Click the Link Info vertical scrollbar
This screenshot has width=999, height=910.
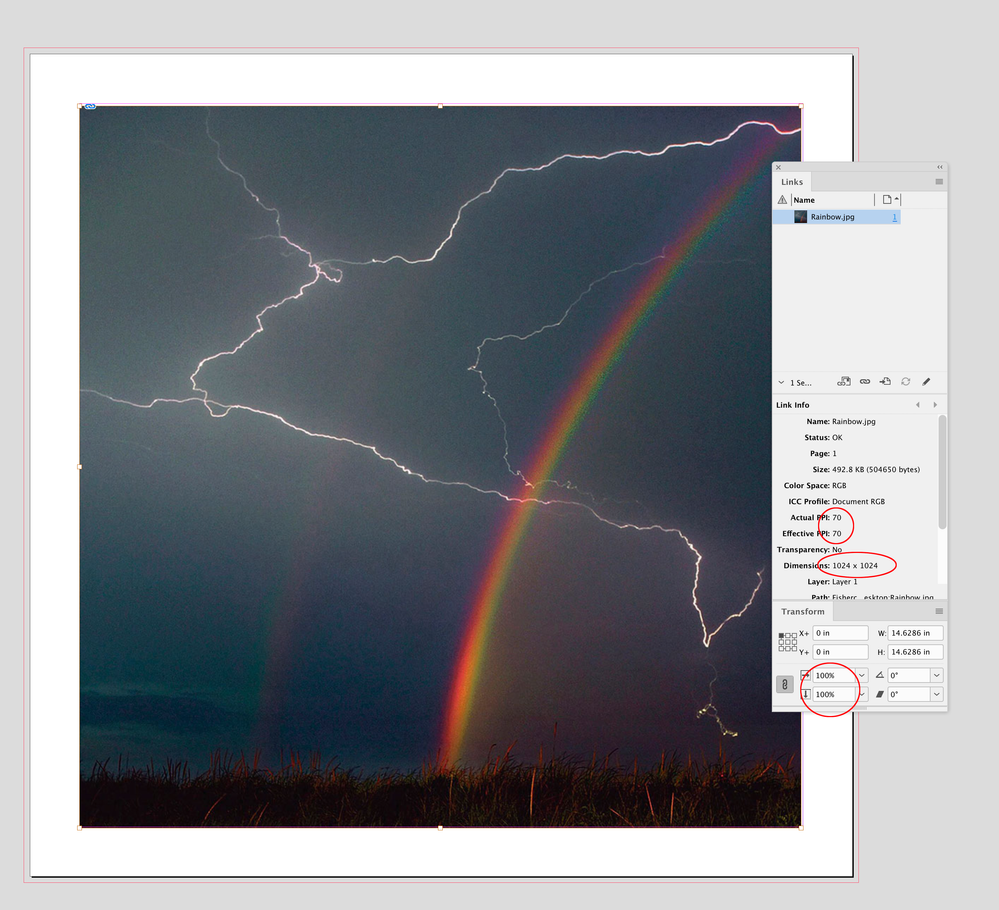(942, 472)
